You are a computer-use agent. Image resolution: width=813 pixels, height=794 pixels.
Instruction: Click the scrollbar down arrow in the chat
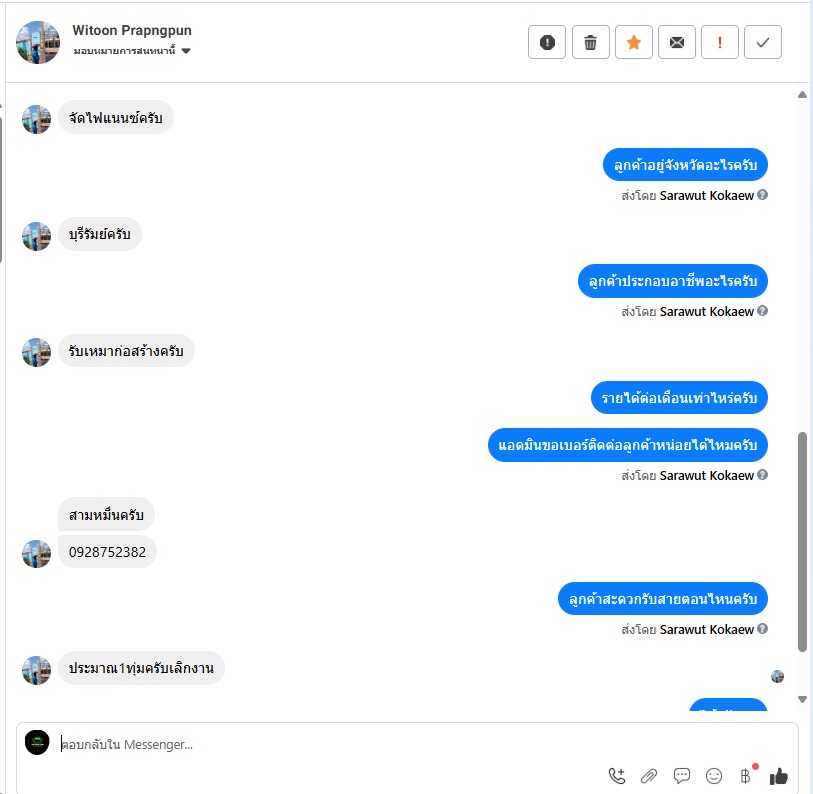pos(802,699)
